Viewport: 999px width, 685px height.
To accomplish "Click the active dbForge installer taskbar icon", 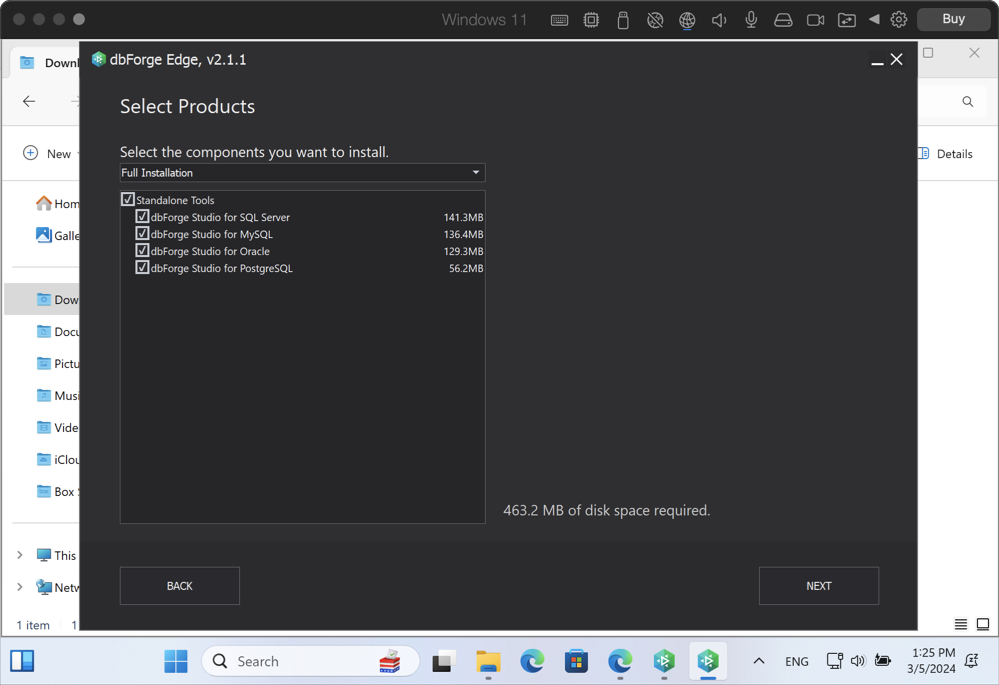I will point(708,661).
